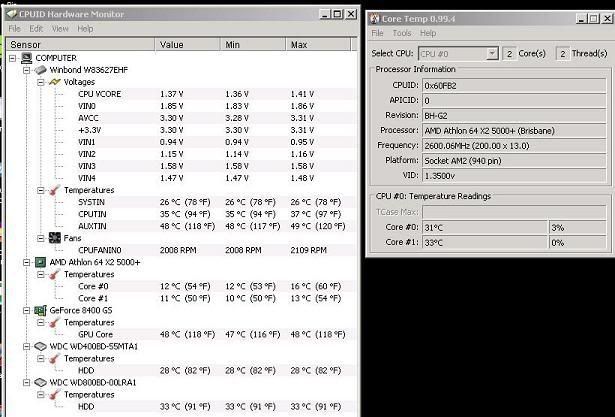This screenshot has height=417, width=615.
Task: Click the WDC WD800BD-00LRA1 hard drive icon
Action: (x=40, y=382)
